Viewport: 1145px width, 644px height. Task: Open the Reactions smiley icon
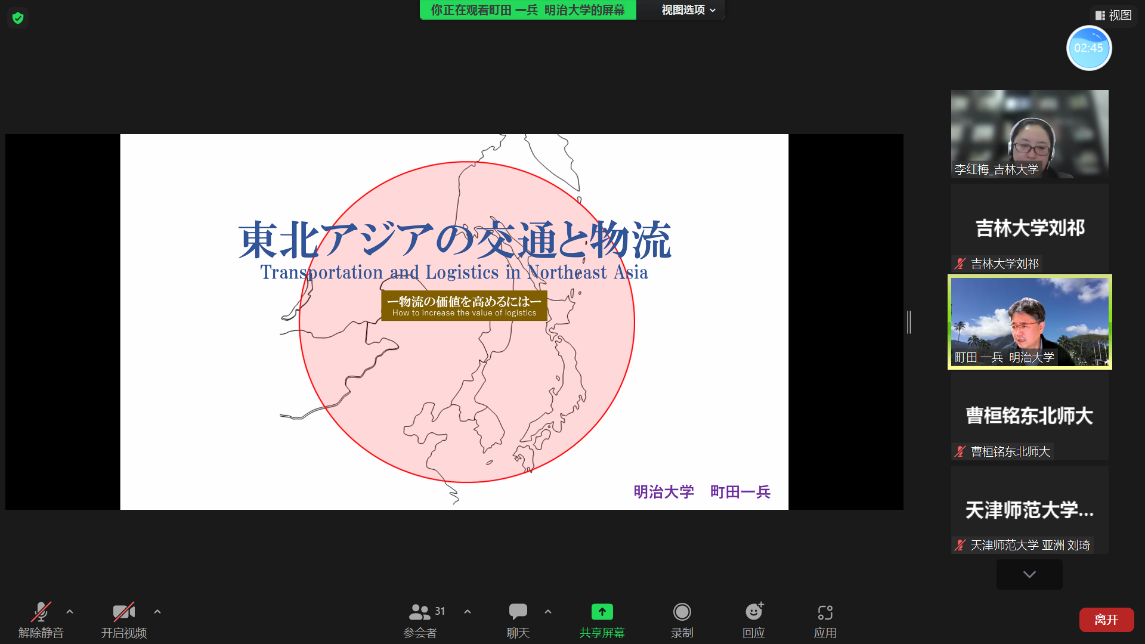point(754,612)
